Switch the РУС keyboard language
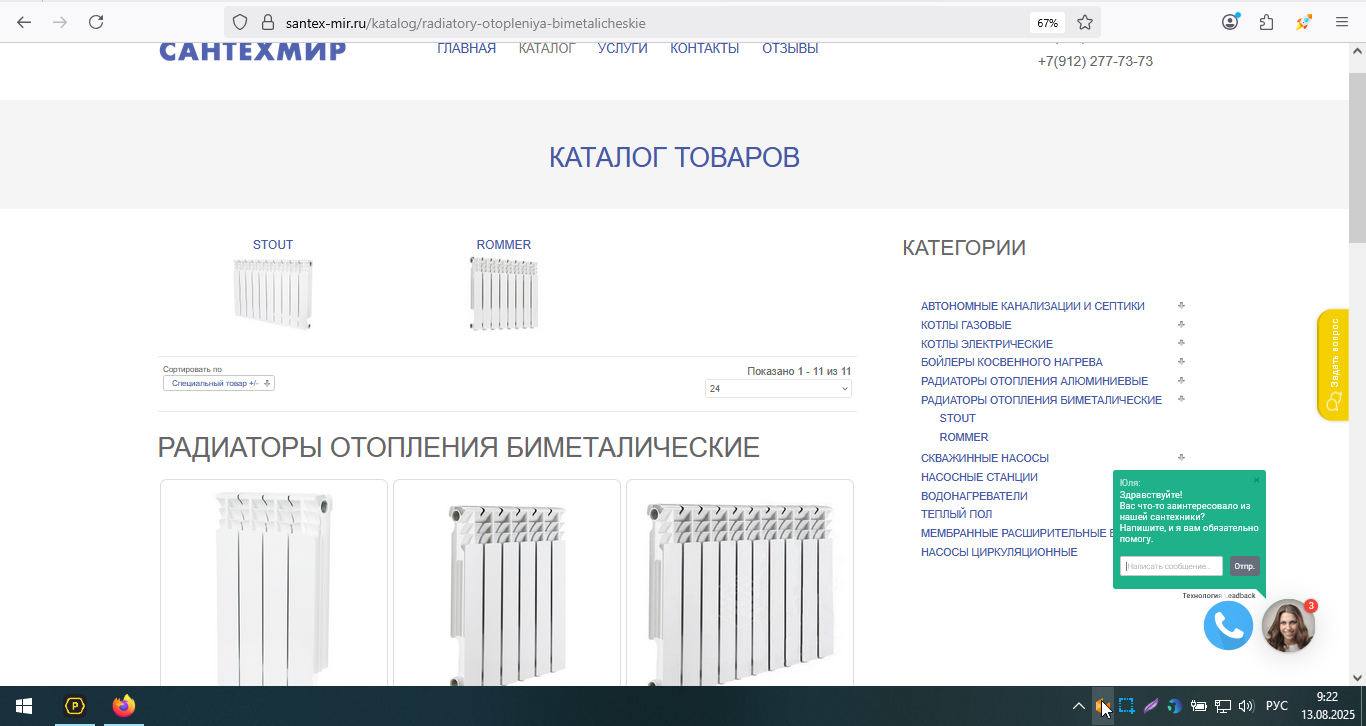This screenshot has width=1366, height=726. point(1277,706)
